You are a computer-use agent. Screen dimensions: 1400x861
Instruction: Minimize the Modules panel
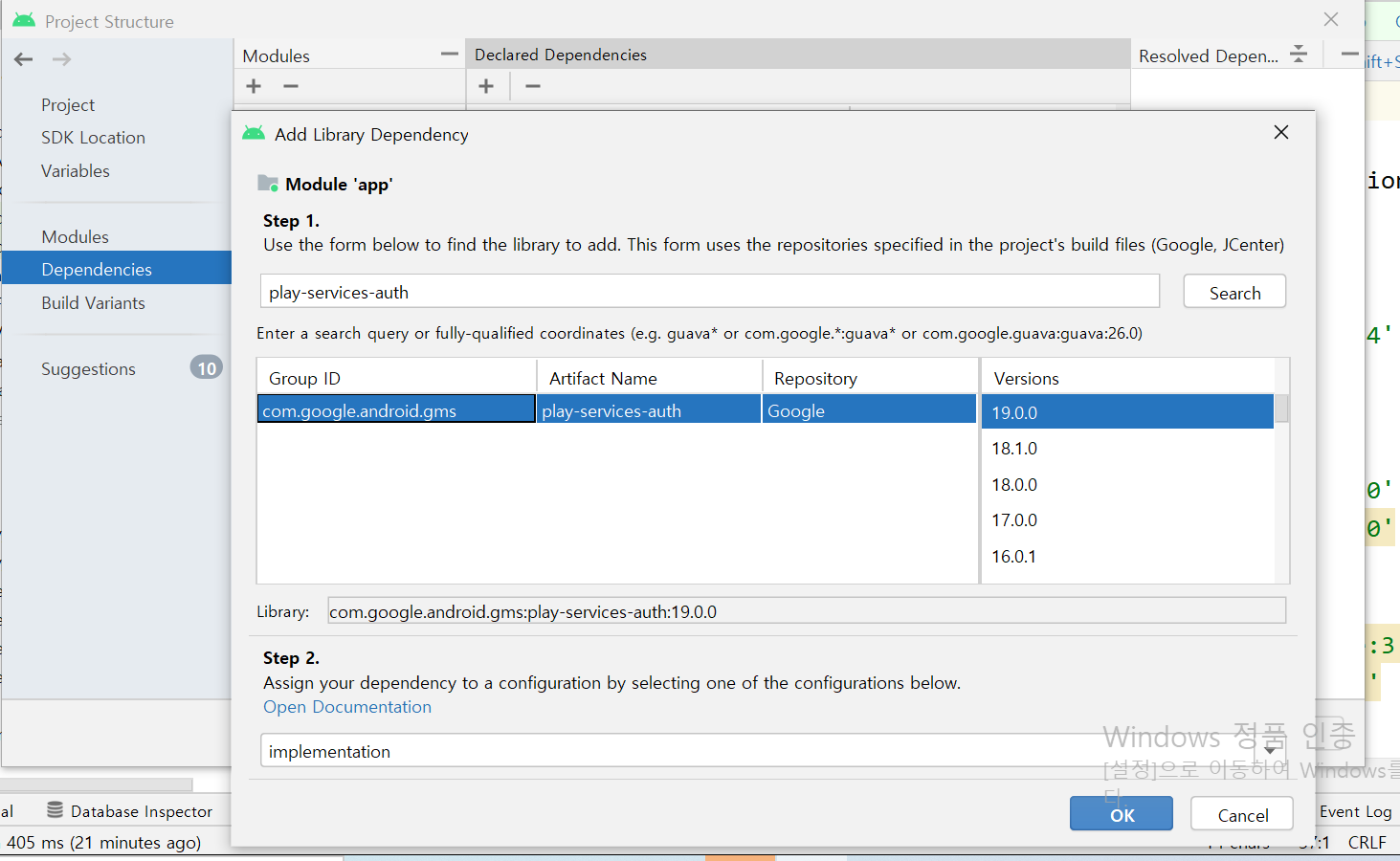[449, 55]
